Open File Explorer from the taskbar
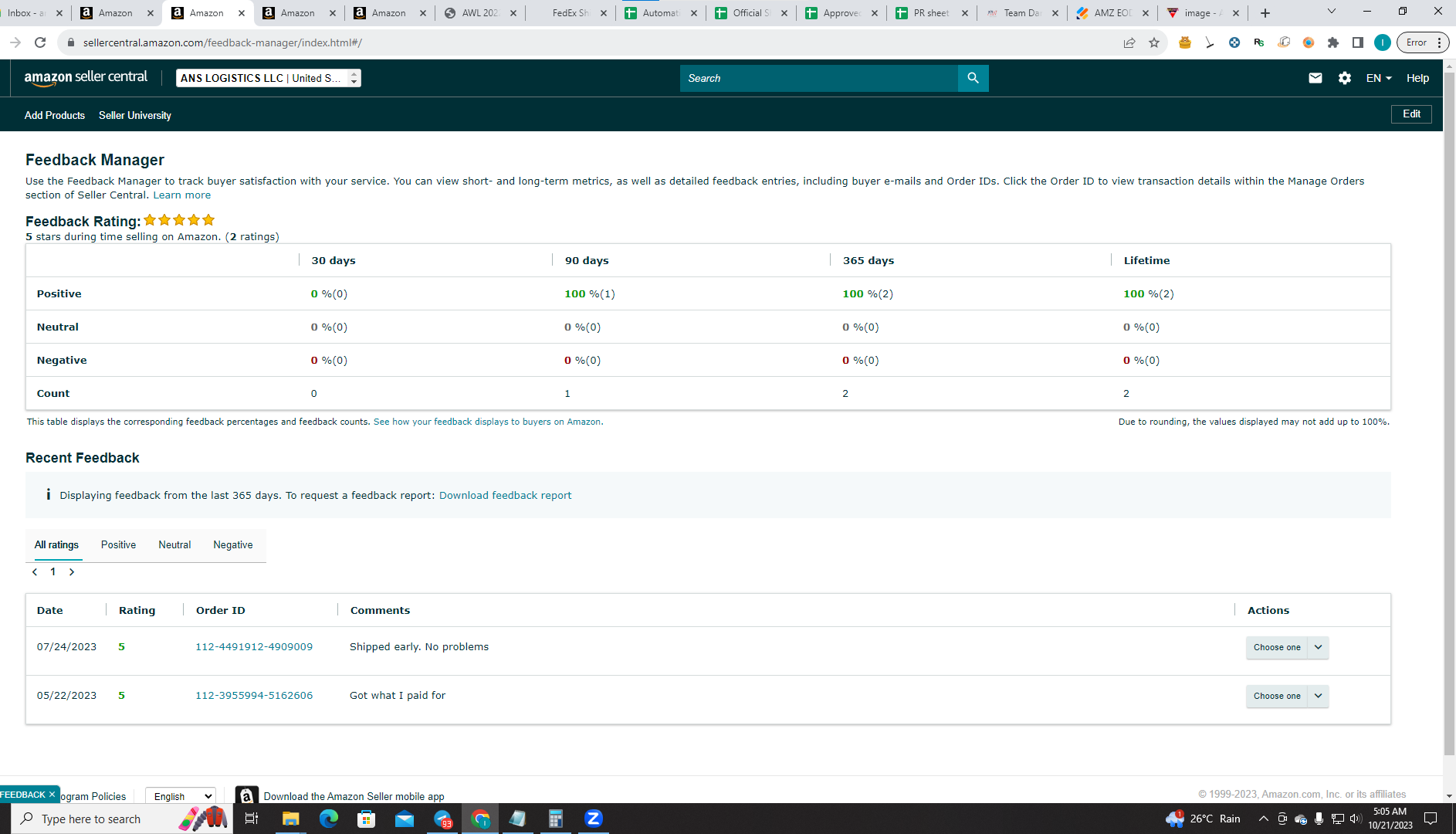The height and width of the screenshot is (834, 1456). click(290, 819)
